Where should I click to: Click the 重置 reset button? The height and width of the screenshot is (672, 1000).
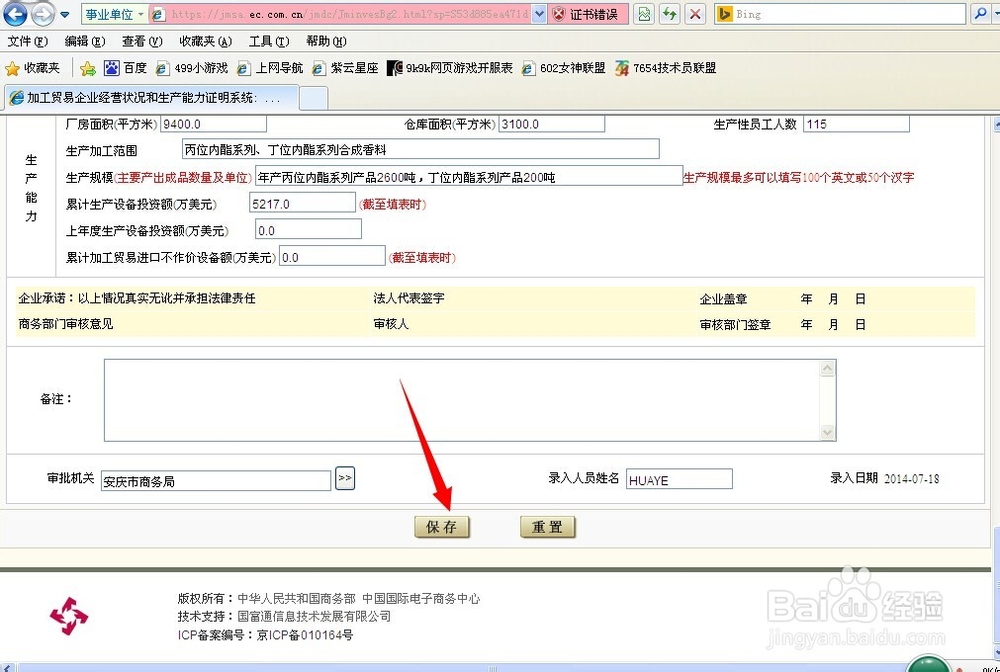pos(548,527)
